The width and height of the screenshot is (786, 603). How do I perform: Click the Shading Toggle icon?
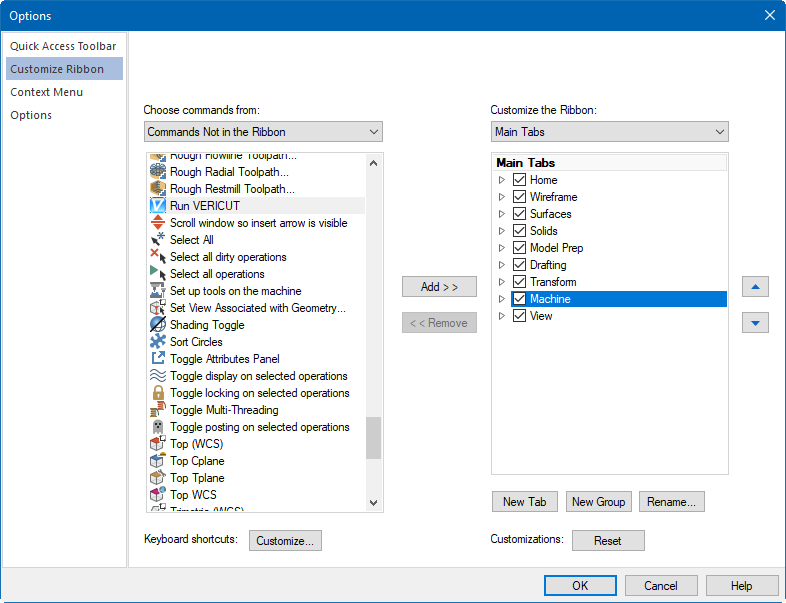pyautogui.click(x=157, y=325)
